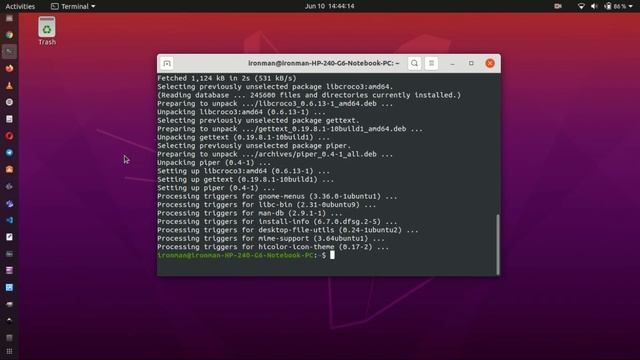The image size is (640, 360).
Task: Click 'Unpacking libcroco3:amd64' line
Action: point(241,112)
